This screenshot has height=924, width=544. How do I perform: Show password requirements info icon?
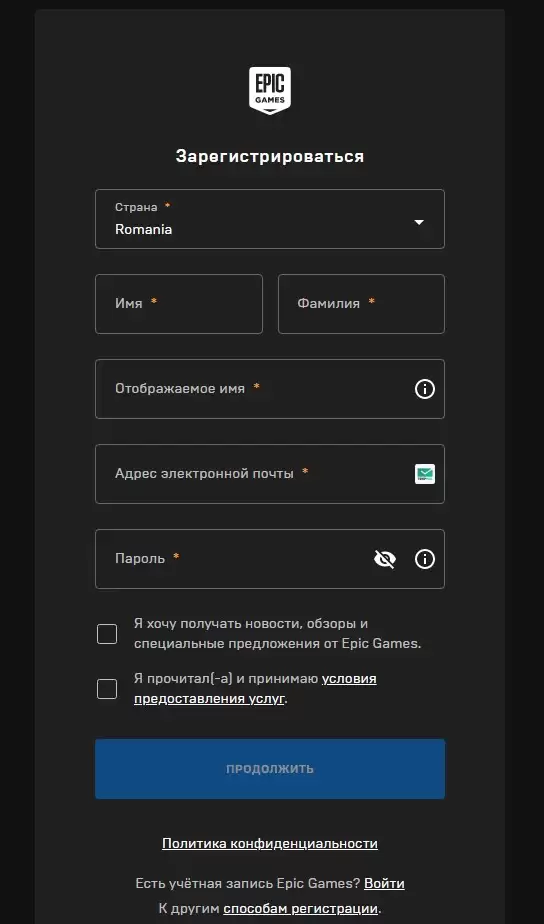(424, 559)
